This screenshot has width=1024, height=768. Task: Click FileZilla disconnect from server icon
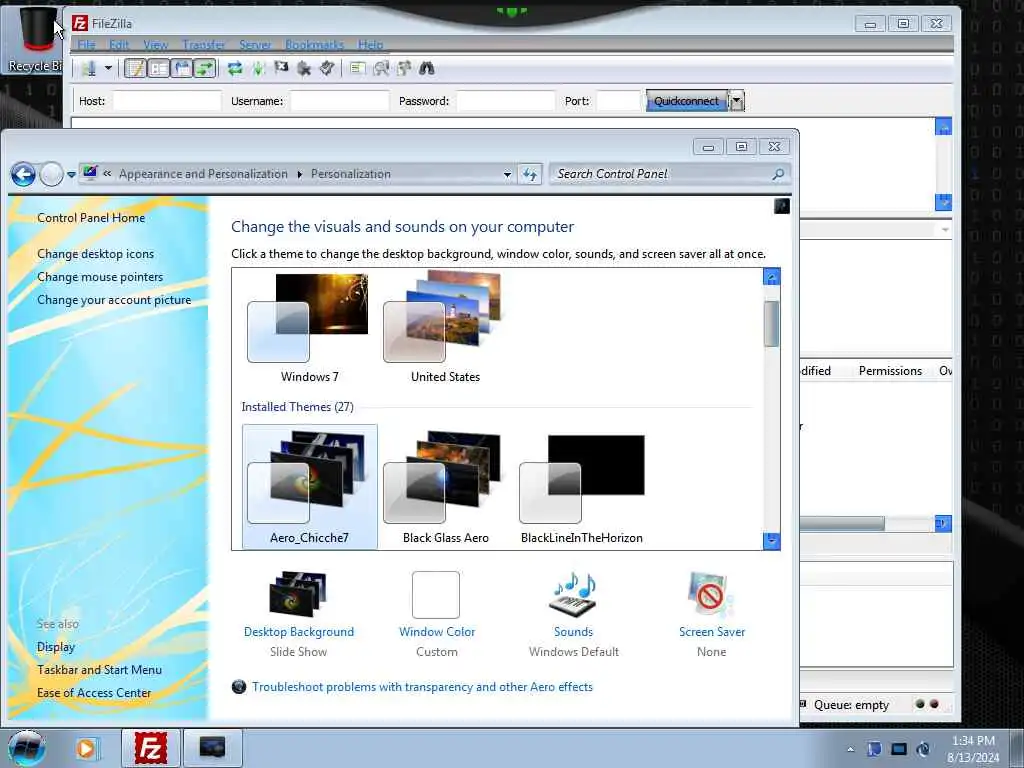[x=304, y=68]
